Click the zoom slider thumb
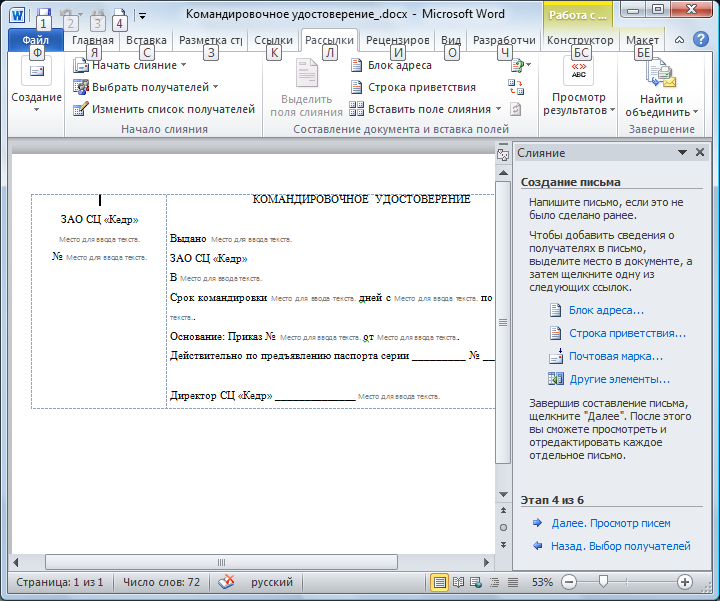This screenshot has width=720, height=601. pos(603,582)
